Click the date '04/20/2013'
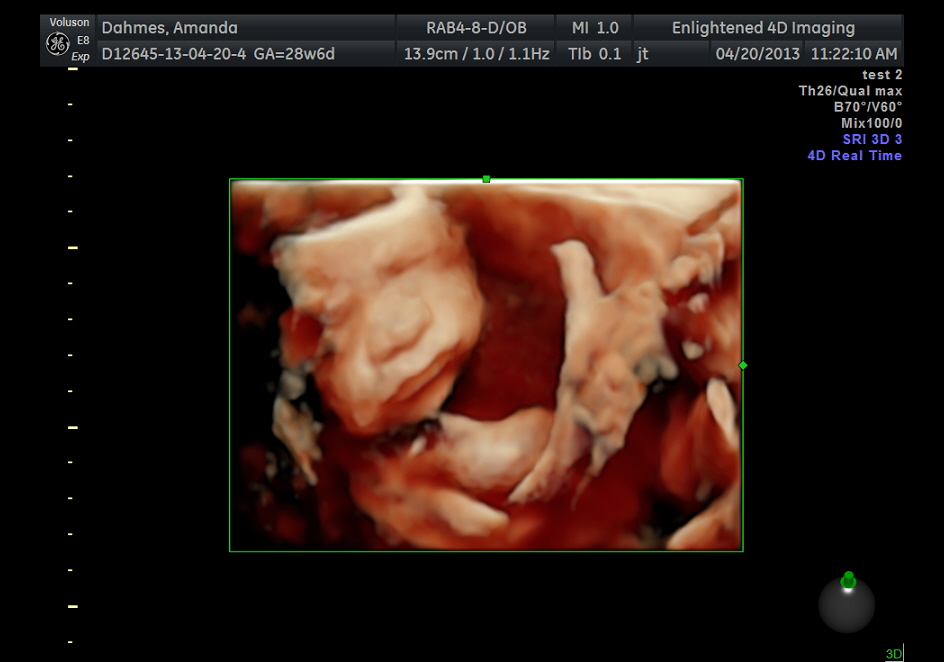 757,54
